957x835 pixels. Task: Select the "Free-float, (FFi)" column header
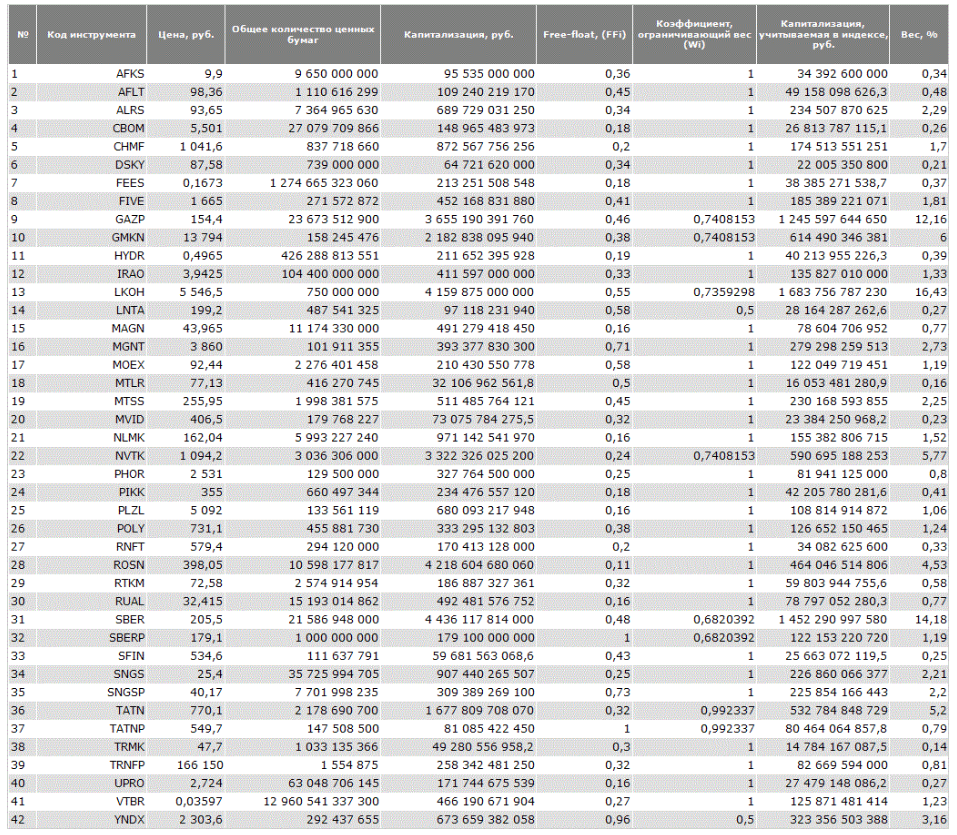point(585,35)
